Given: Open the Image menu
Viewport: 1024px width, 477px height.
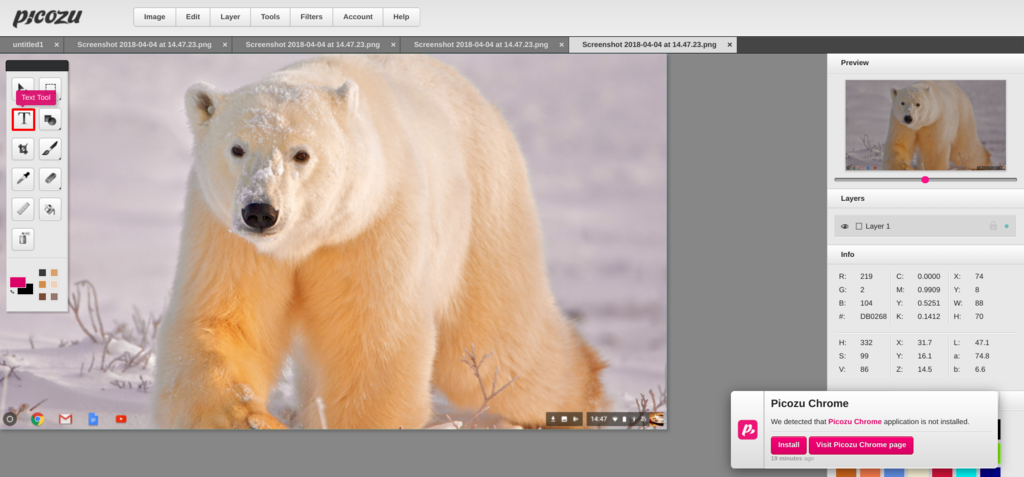Looking at the screenshot, I should pos(155,17).
